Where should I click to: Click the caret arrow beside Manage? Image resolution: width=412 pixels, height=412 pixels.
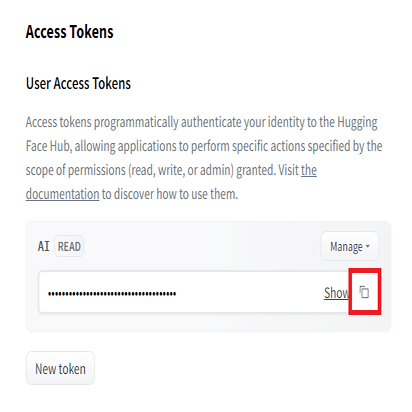368,246
